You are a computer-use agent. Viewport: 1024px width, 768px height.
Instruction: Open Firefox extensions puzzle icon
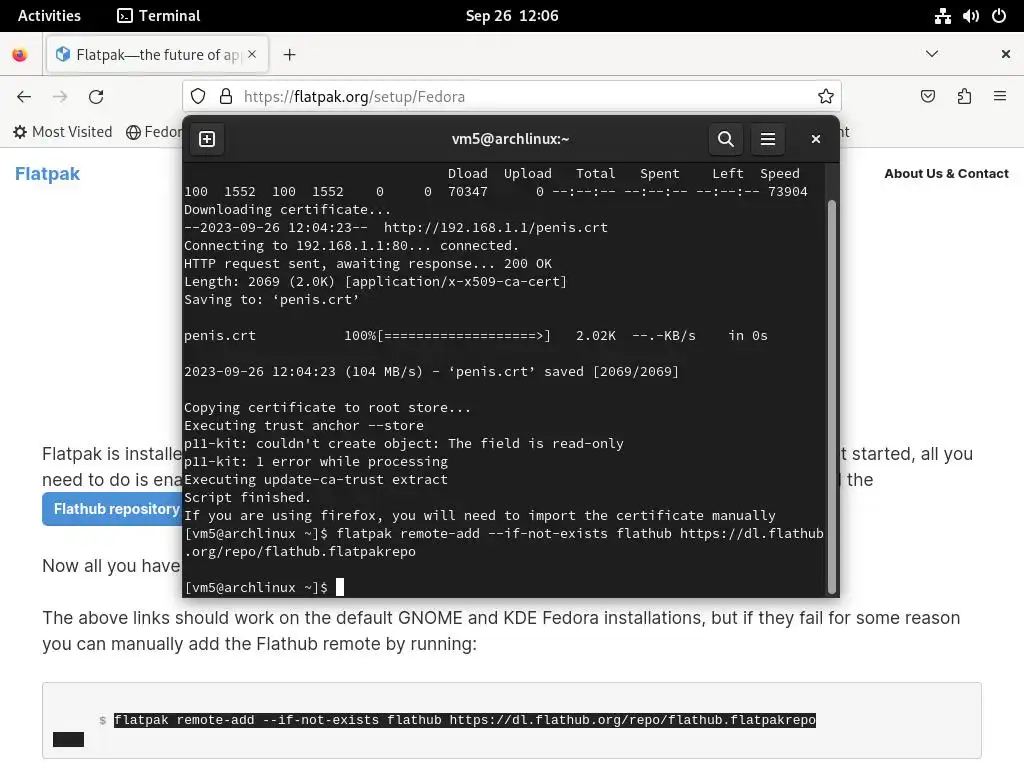tap(964, 97)
